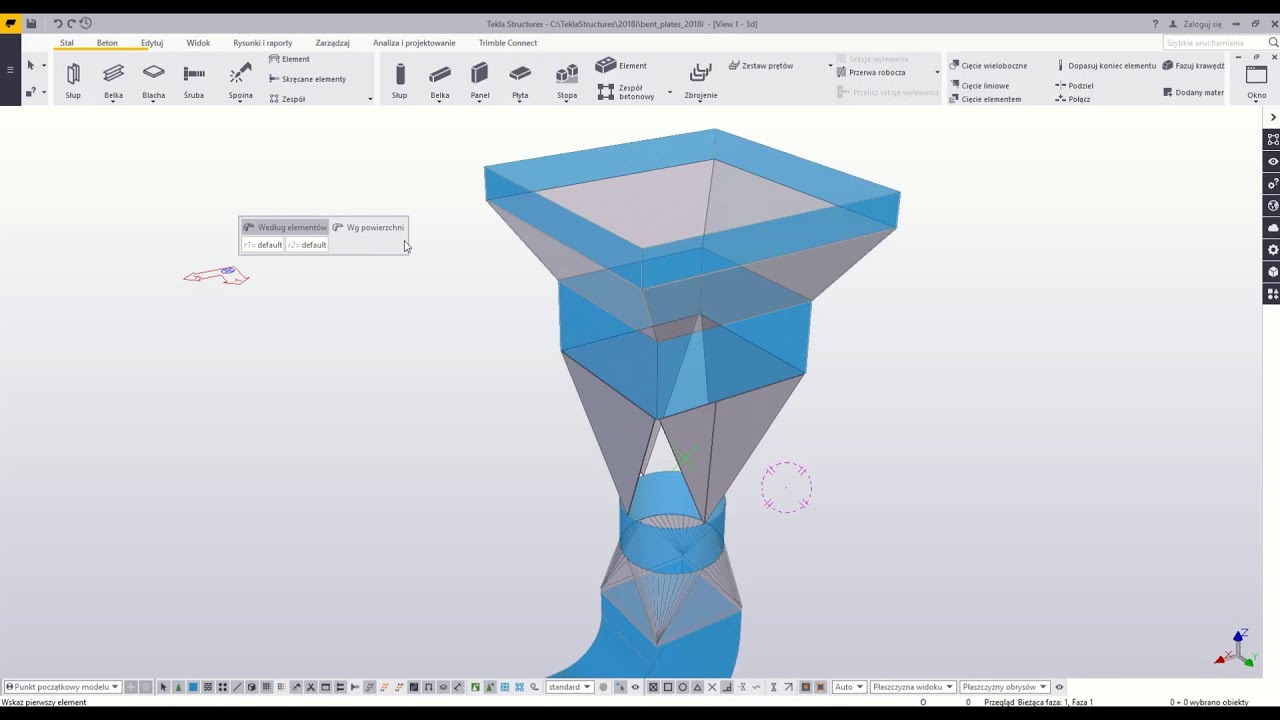This screenshot has width=1280, height=720.
Task: Choose Według elementów in floating toolbar
Action: [285, 227]
